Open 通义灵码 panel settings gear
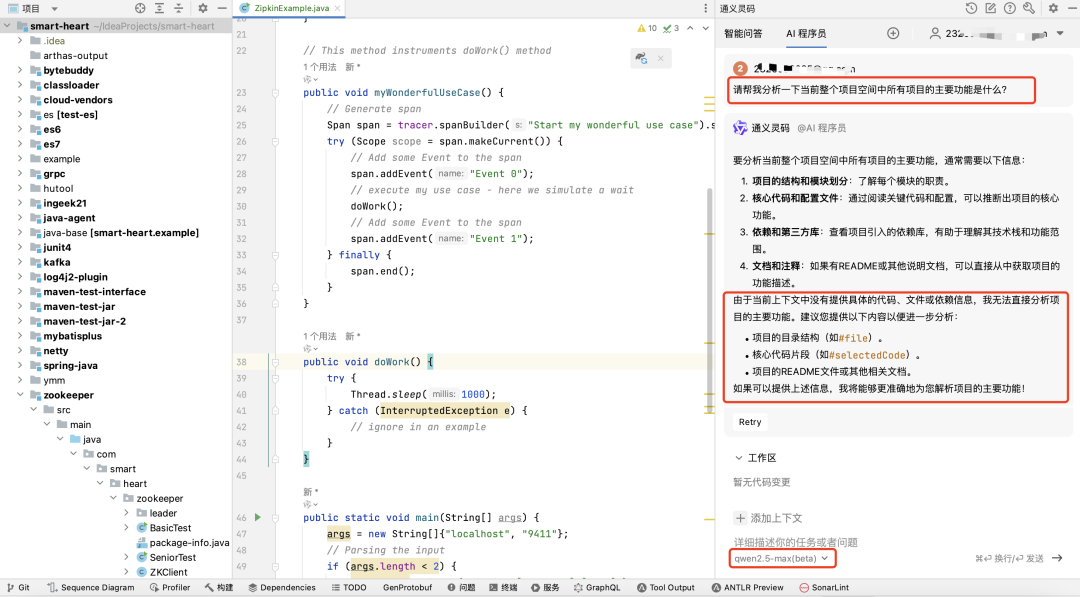1080x597 pixels. click(x=1053, y=8)
